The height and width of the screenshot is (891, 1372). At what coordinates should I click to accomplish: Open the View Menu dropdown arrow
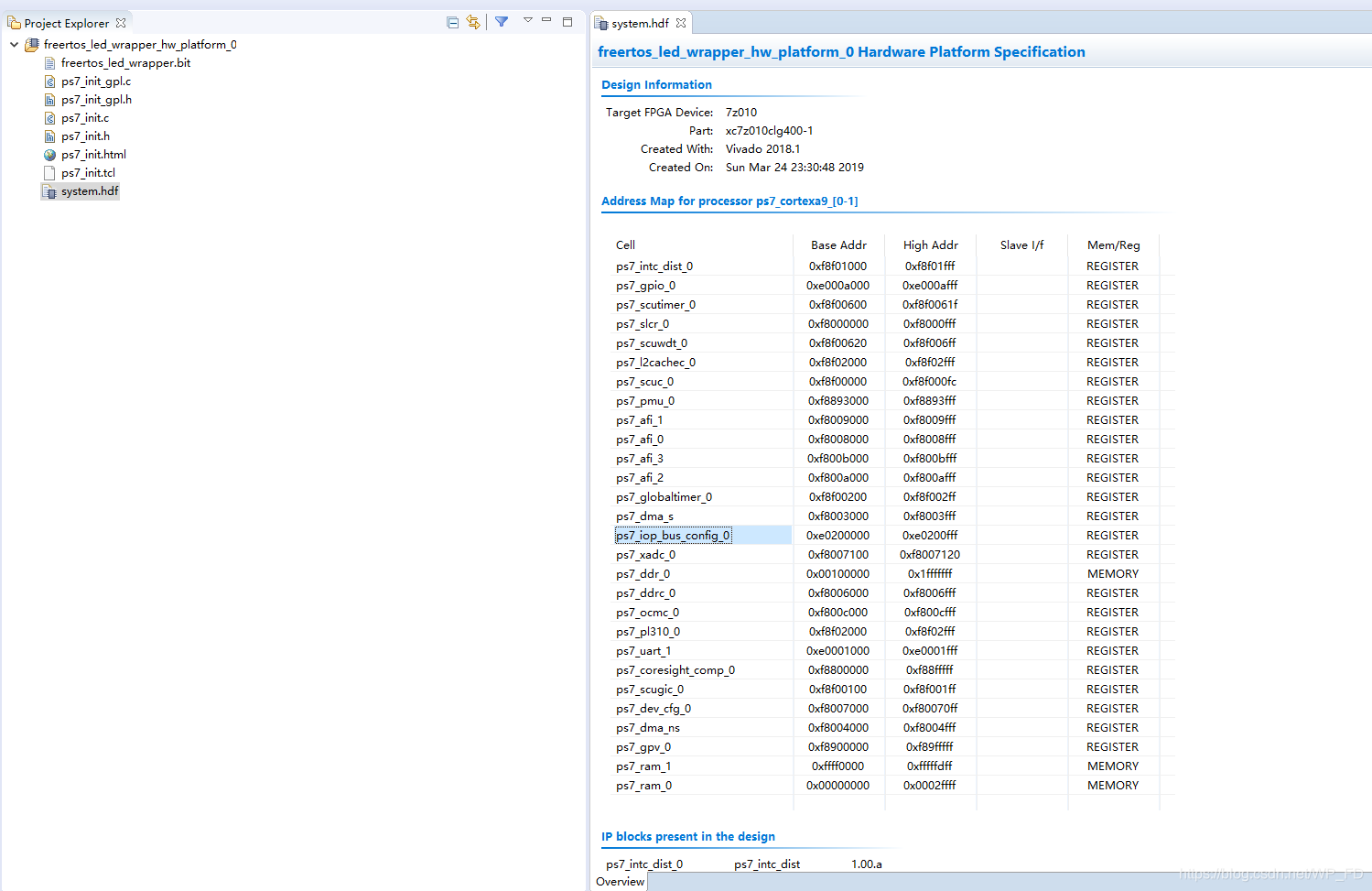click(527, 21)
